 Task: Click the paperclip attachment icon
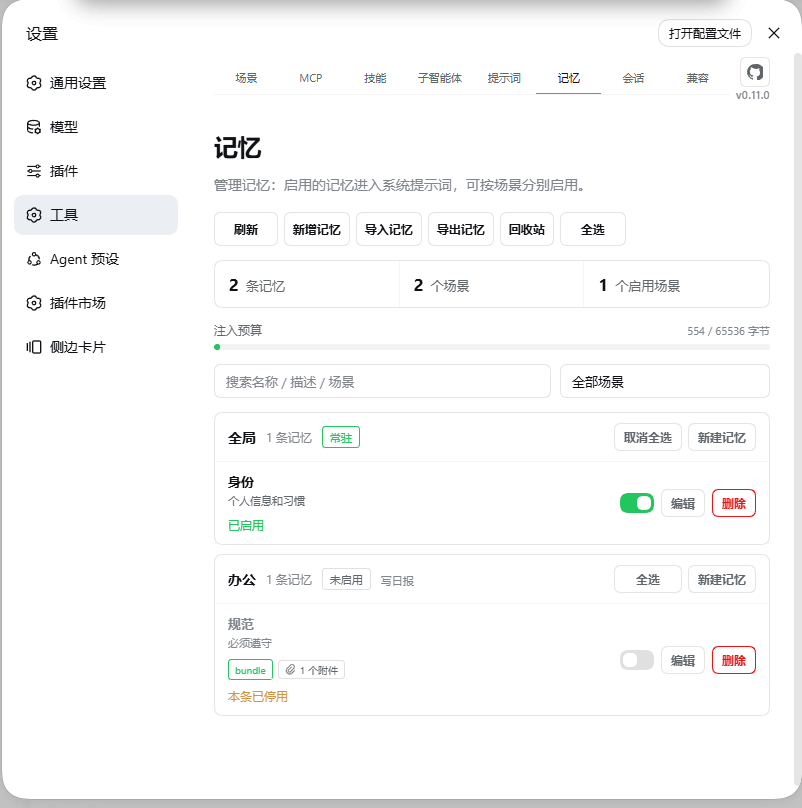point(291,669)
